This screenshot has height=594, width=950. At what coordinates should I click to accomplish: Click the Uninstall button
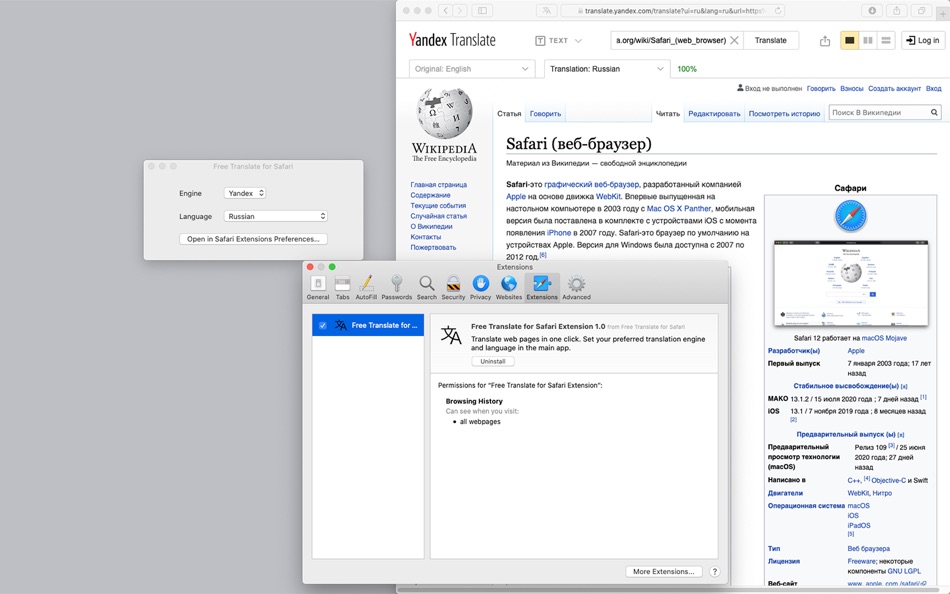tap(493, 361)
